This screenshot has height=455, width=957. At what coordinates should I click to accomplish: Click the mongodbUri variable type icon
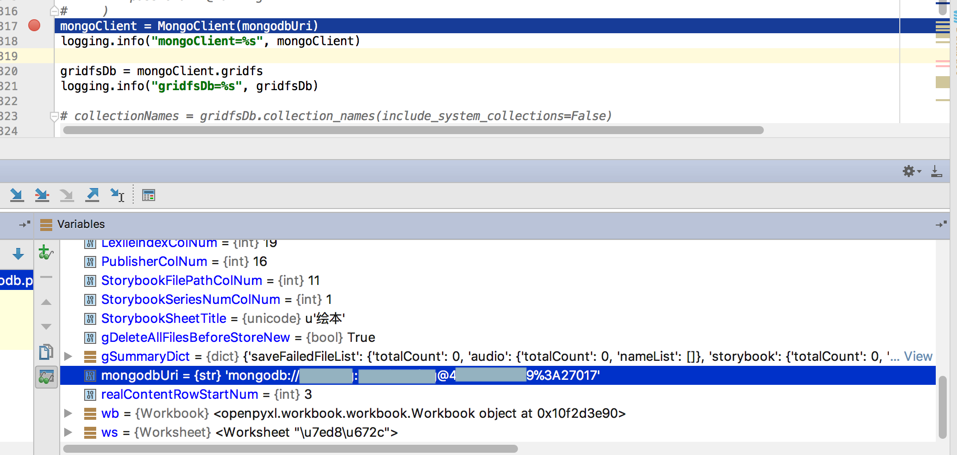tap(90, 376)
